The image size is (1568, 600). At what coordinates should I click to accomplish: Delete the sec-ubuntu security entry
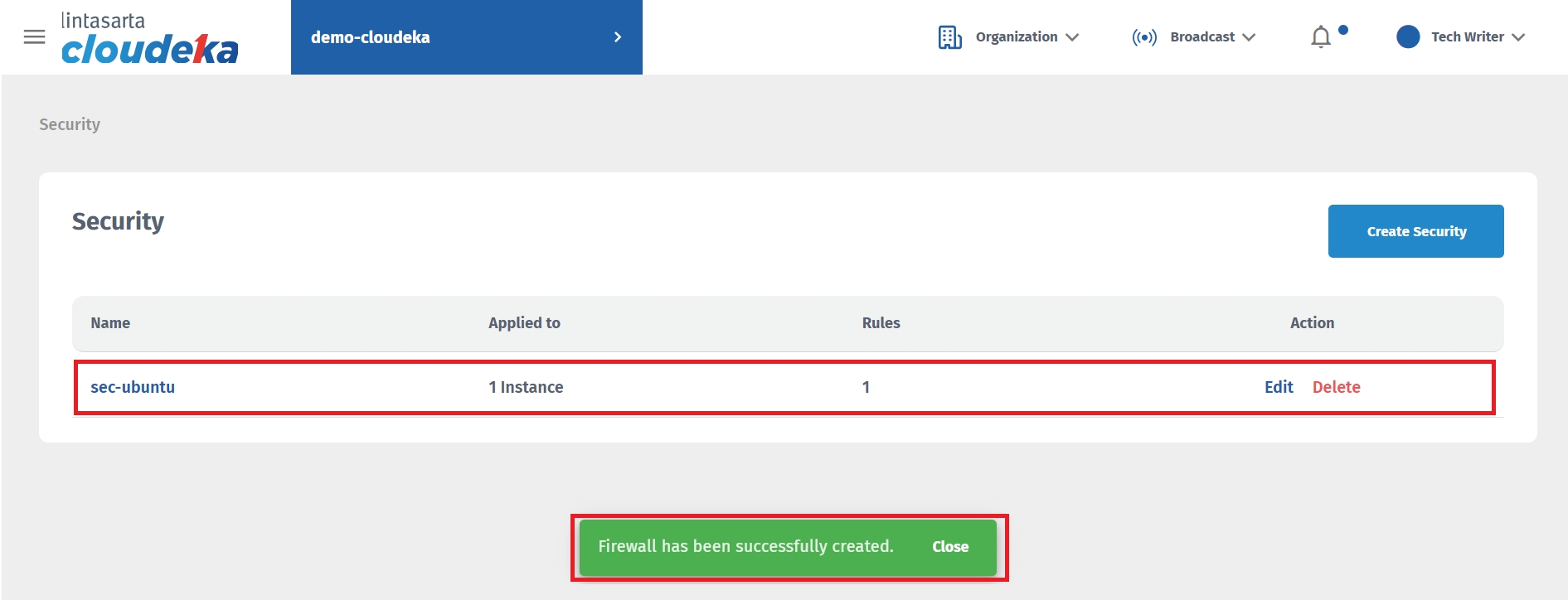(1336, 387)
